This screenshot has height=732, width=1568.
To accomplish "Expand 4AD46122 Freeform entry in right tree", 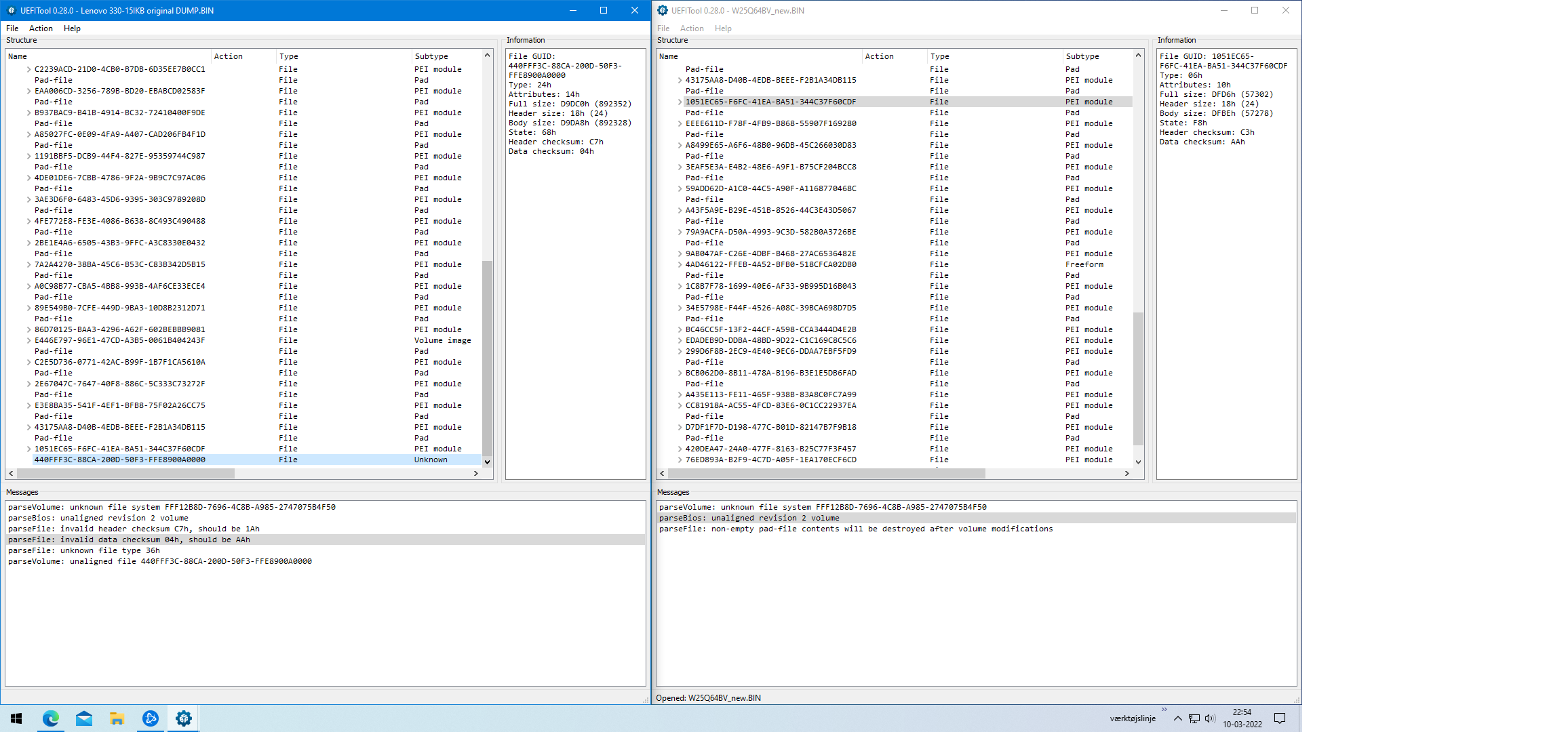I will click(680, 264).
